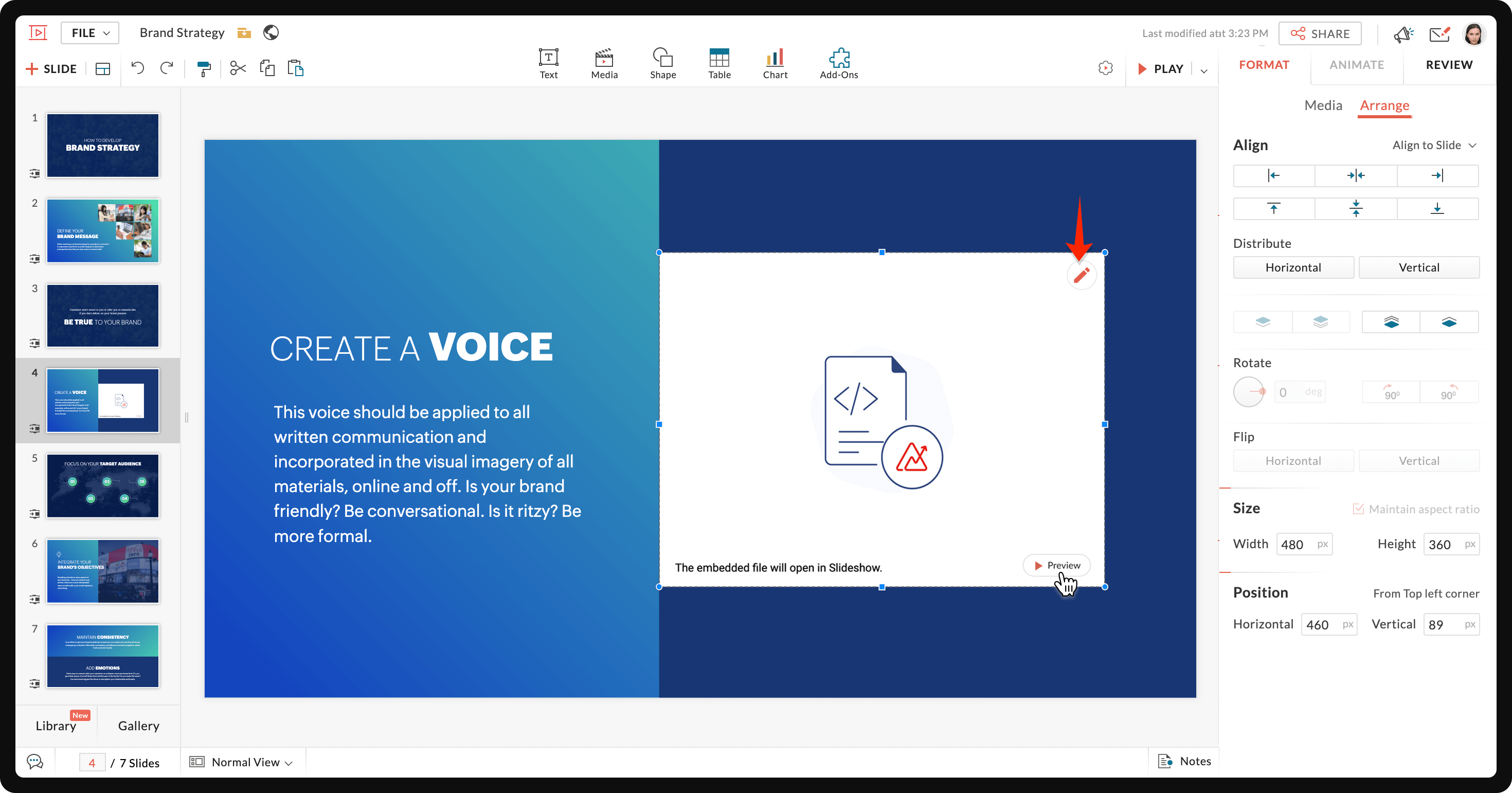Click the Rotate angle dial

point(1249,391)
